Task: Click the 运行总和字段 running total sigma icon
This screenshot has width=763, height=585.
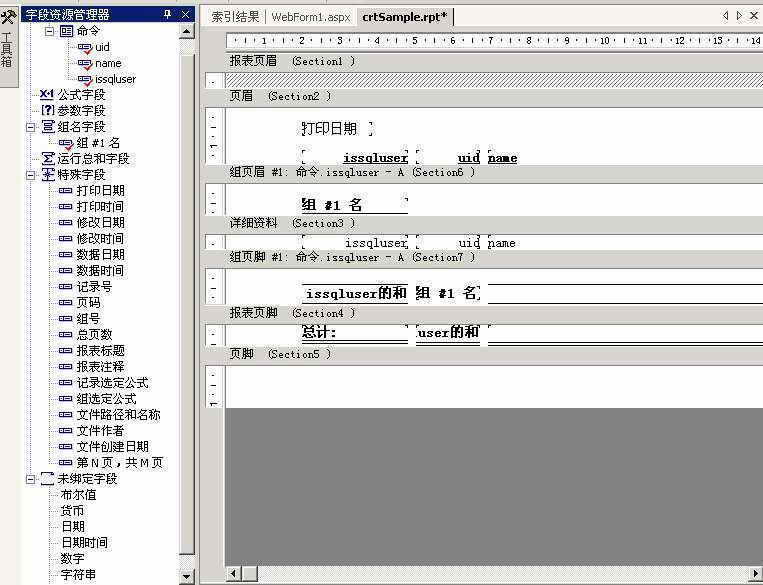Action: click(x=47, y=159)
